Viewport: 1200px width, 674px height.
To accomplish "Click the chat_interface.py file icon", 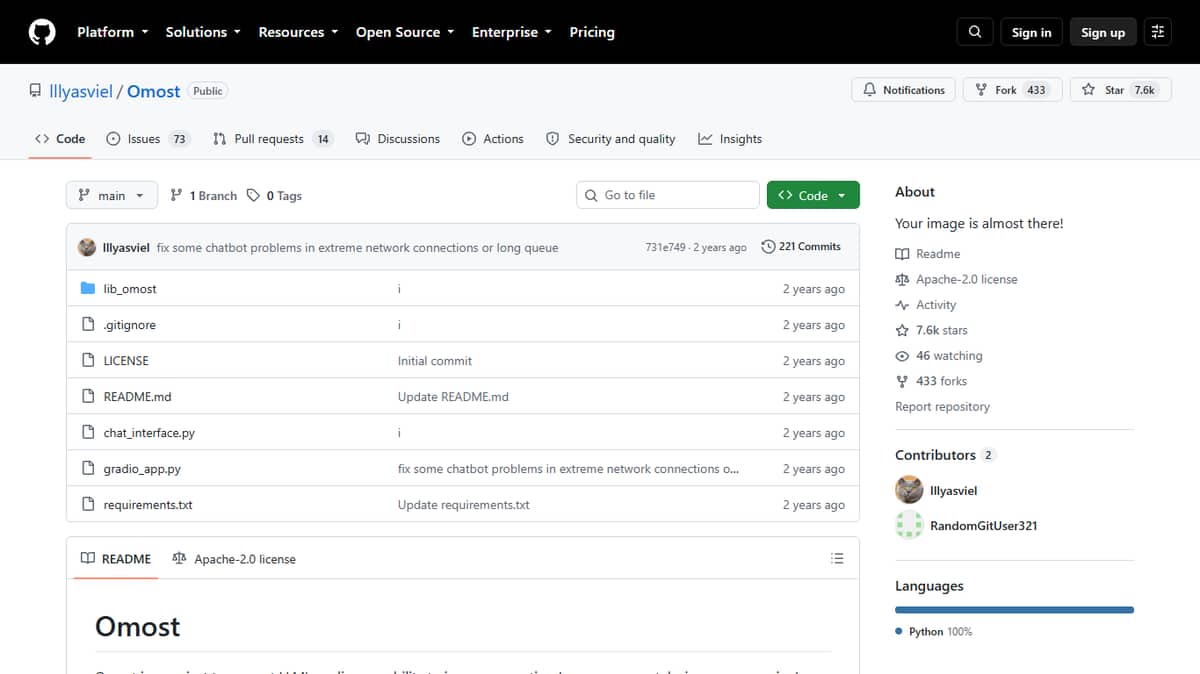I will pyautogui.click(x=88, y=433).
